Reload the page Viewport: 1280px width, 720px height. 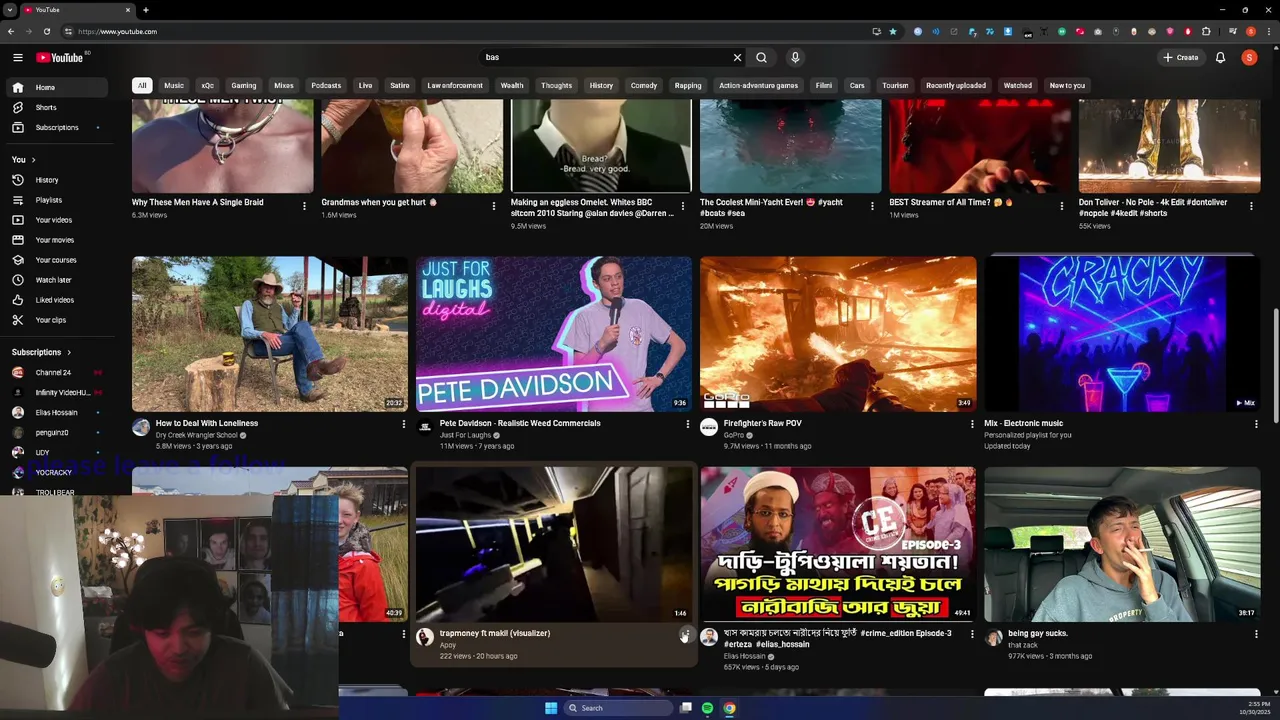46,31
